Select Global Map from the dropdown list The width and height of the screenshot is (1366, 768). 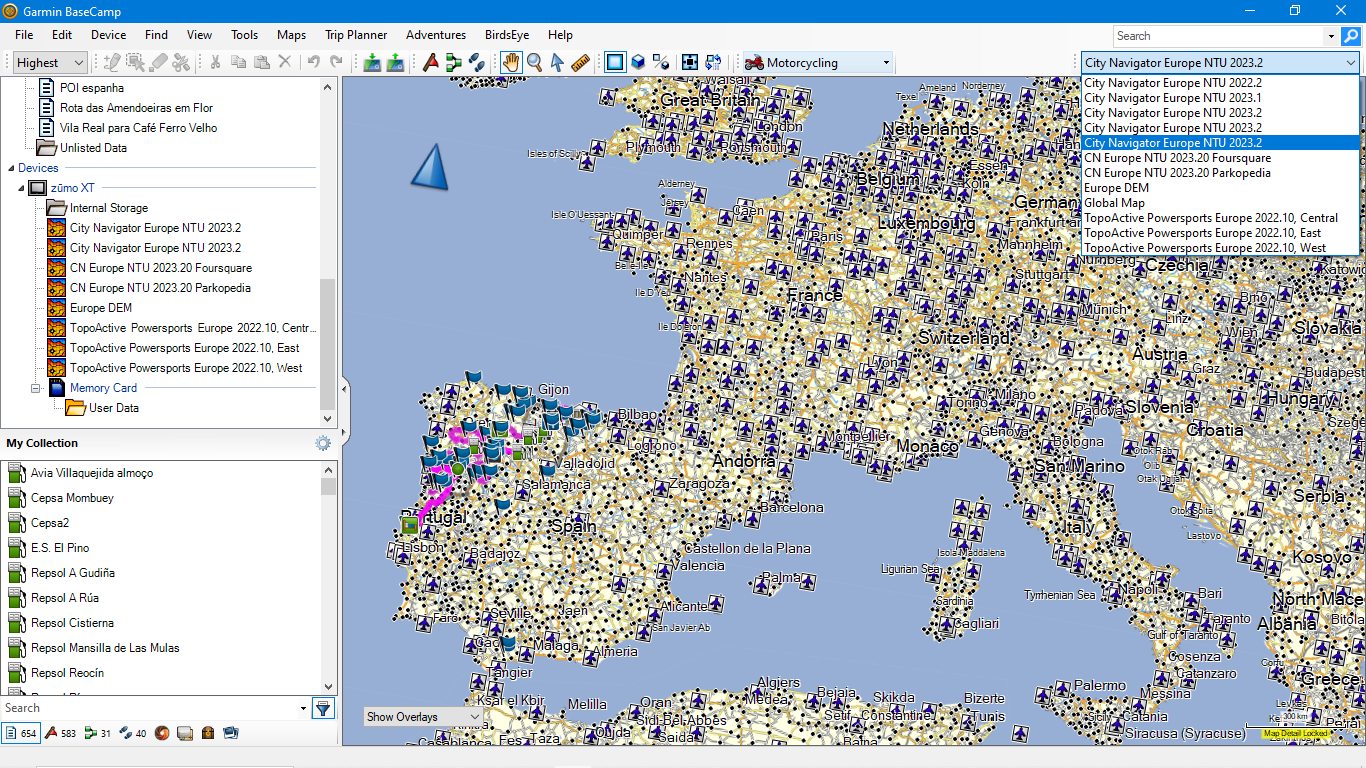(1220, 203)
